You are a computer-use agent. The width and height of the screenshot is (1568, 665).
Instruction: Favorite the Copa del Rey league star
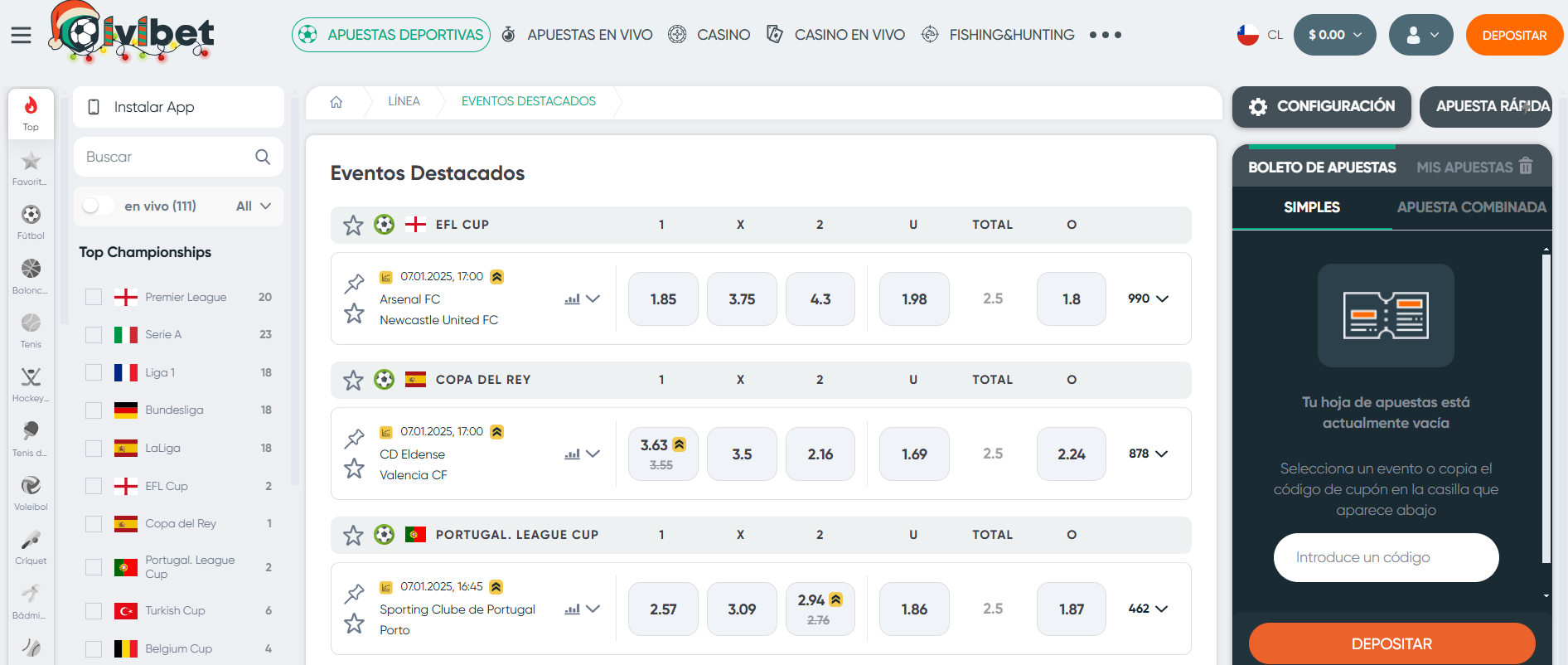[353, 380]
